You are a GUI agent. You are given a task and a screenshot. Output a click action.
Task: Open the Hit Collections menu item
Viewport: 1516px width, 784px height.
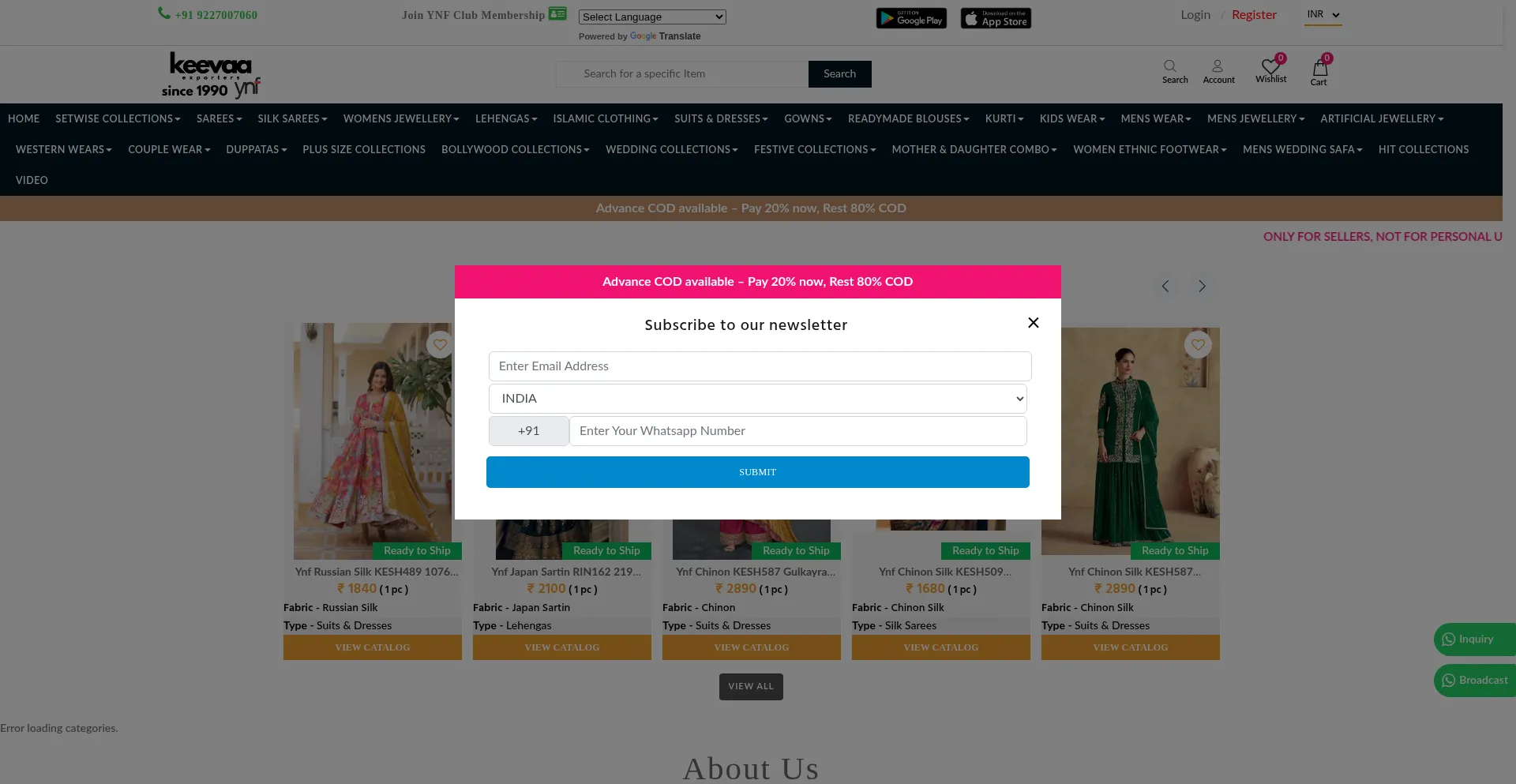pyautogui.click(x=1424, y=149)
